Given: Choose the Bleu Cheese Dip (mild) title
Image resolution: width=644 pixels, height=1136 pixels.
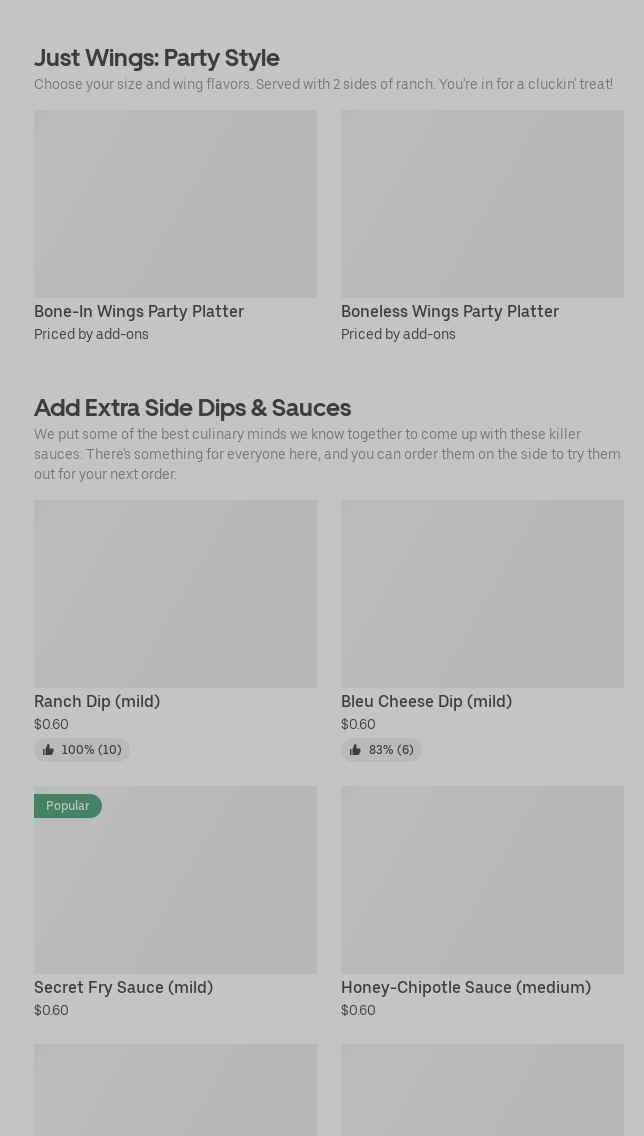Looking at the screenshot, I should pyautogui.click(x=426, y=701).
